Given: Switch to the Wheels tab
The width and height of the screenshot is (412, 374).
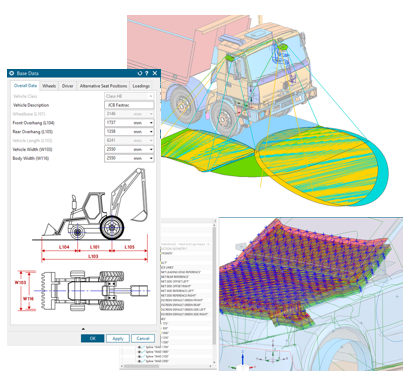Looking at the screenshot, I should (x=49, y=86).
